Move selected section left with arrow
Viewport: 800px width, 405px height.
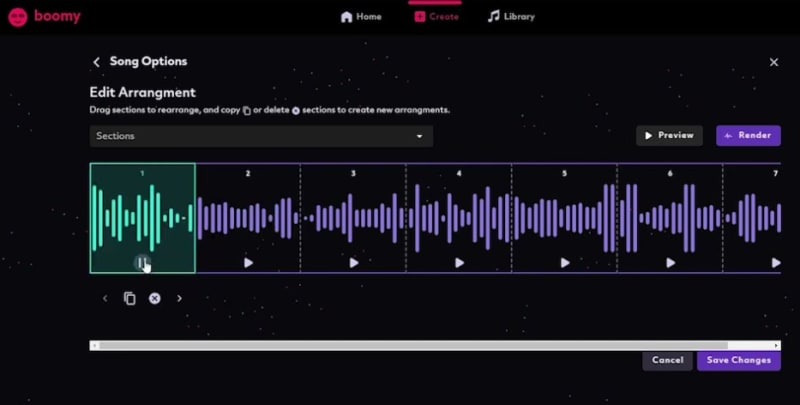point(105,298)
